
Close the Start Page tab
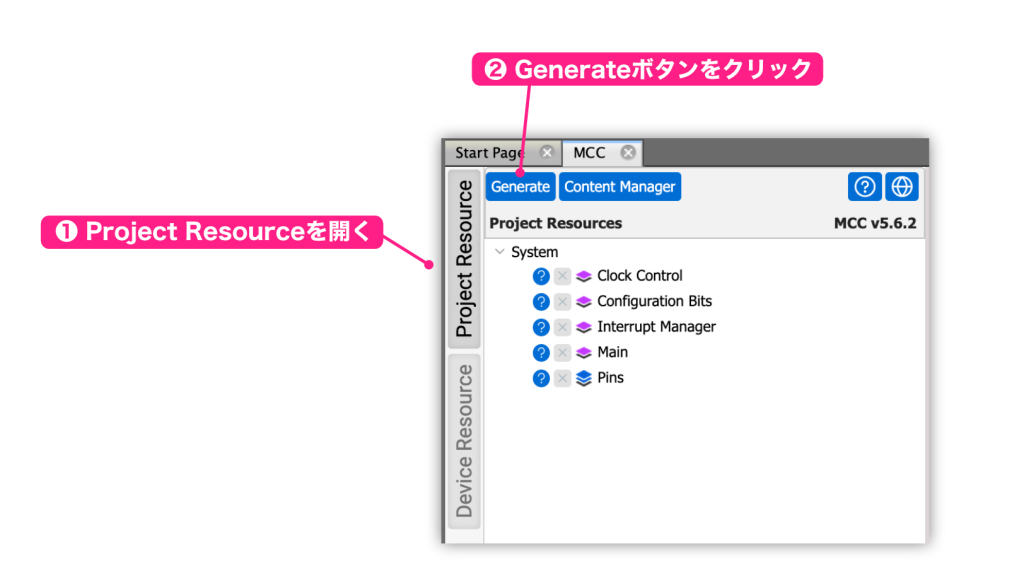pos(547,153)
